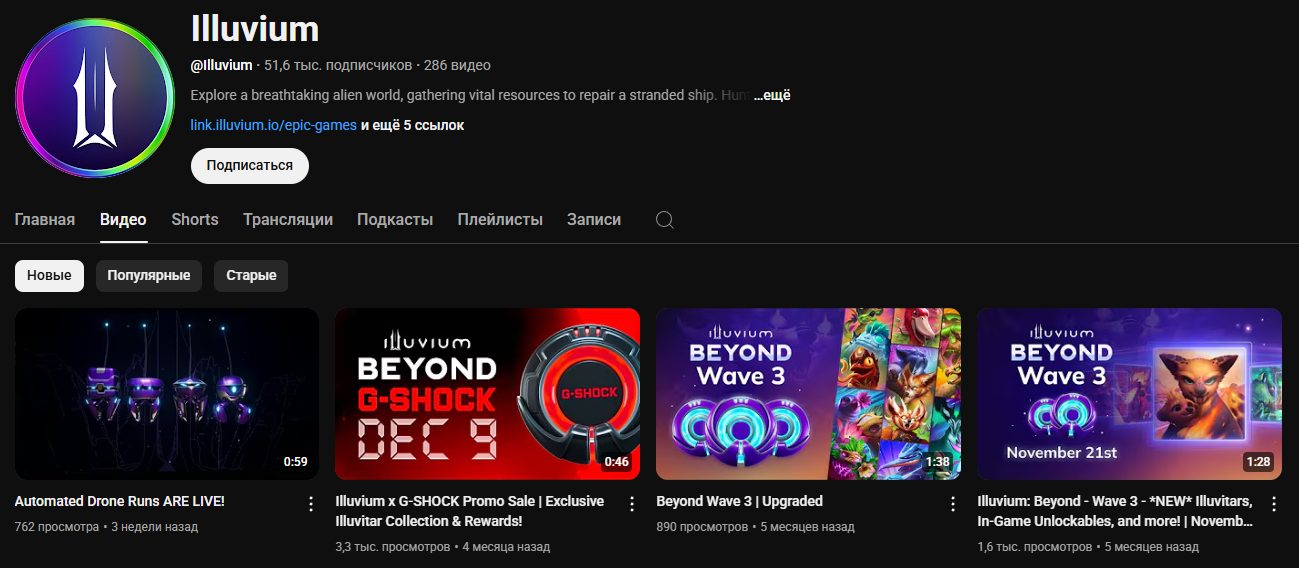Viewport: 1299px width, 568px height.
Task: Click 3,3 тыс. просмотров metadata text
Action: coord(392,547)
